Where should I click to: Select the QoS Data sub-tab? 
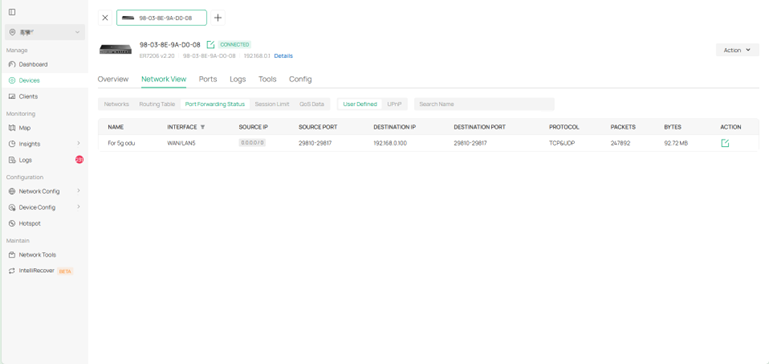(x=312, y=104)
